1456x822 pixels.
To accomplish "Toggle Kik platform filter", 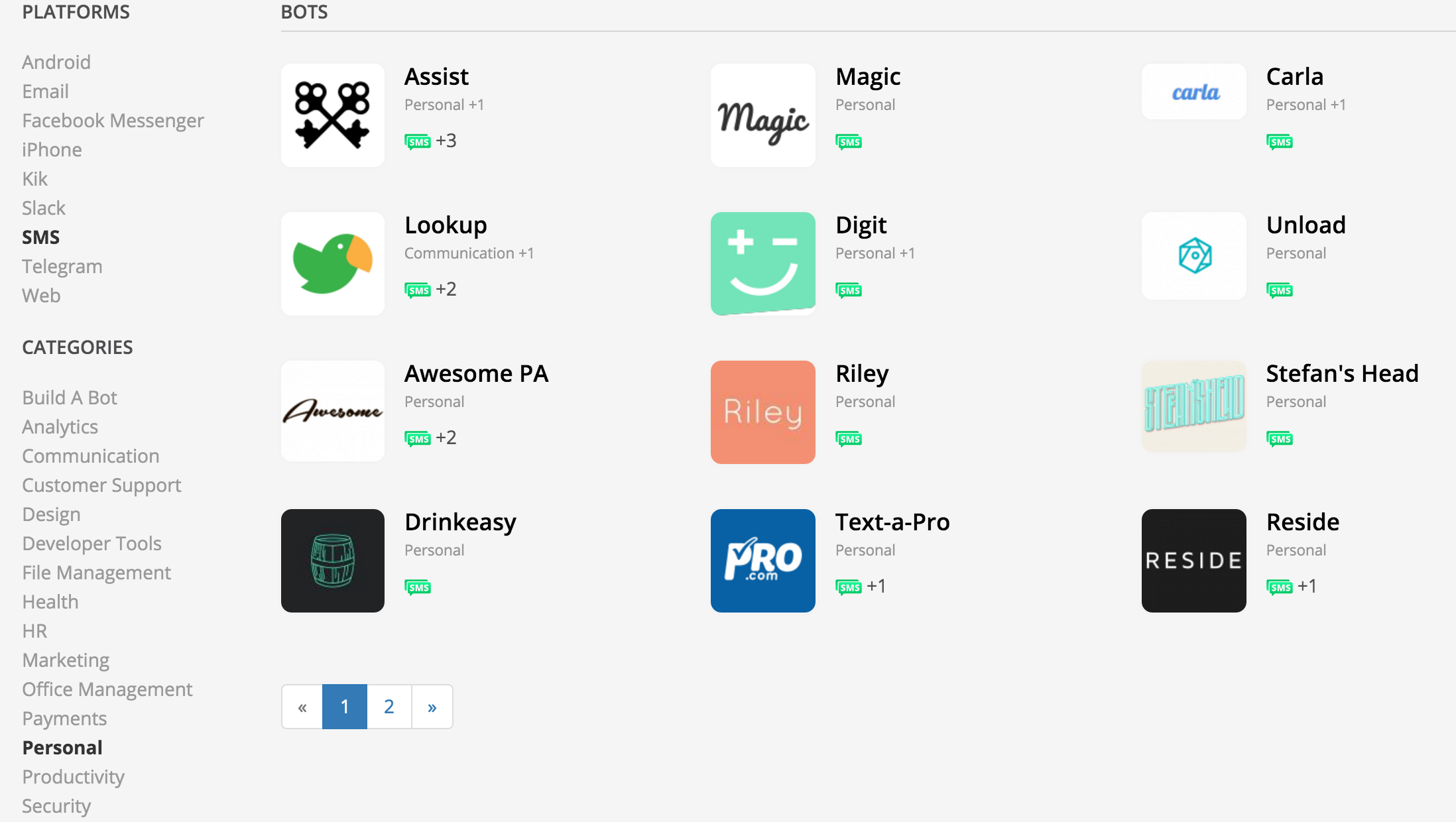I will pyautogui.click(x=35, y=178).
